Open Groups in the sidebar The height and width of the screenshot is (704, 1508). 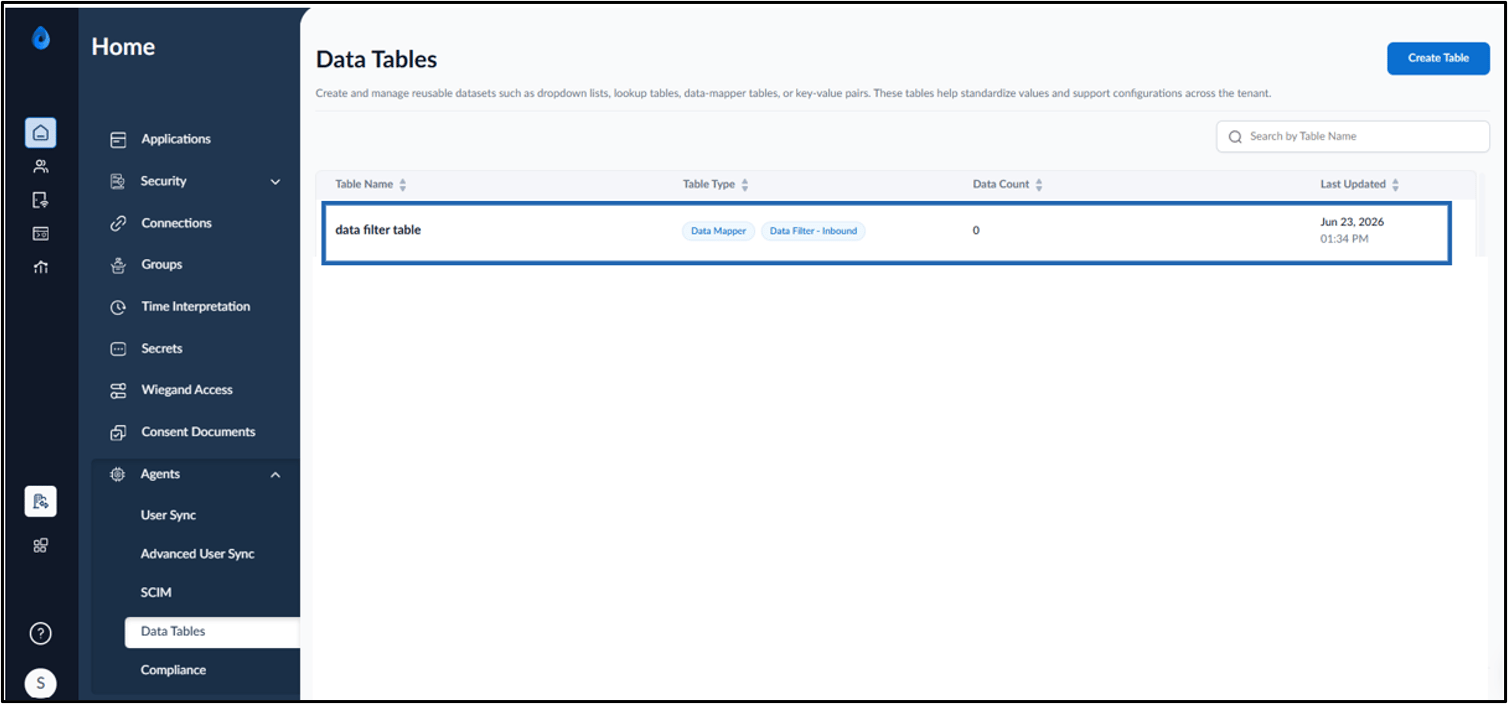162,265
